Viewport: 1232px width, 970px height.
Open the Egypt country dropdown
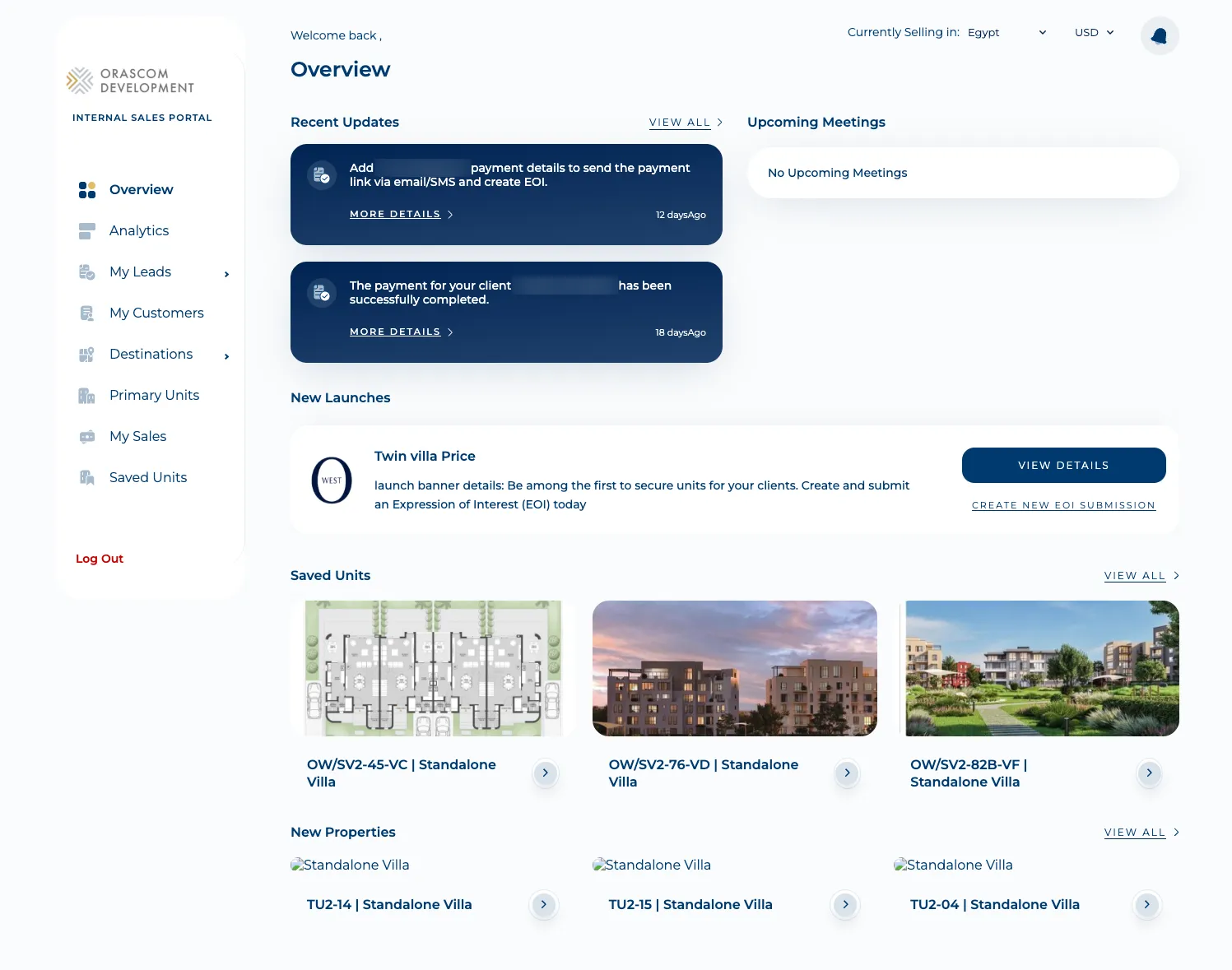pyautogui.click(x=1007, y=33)
